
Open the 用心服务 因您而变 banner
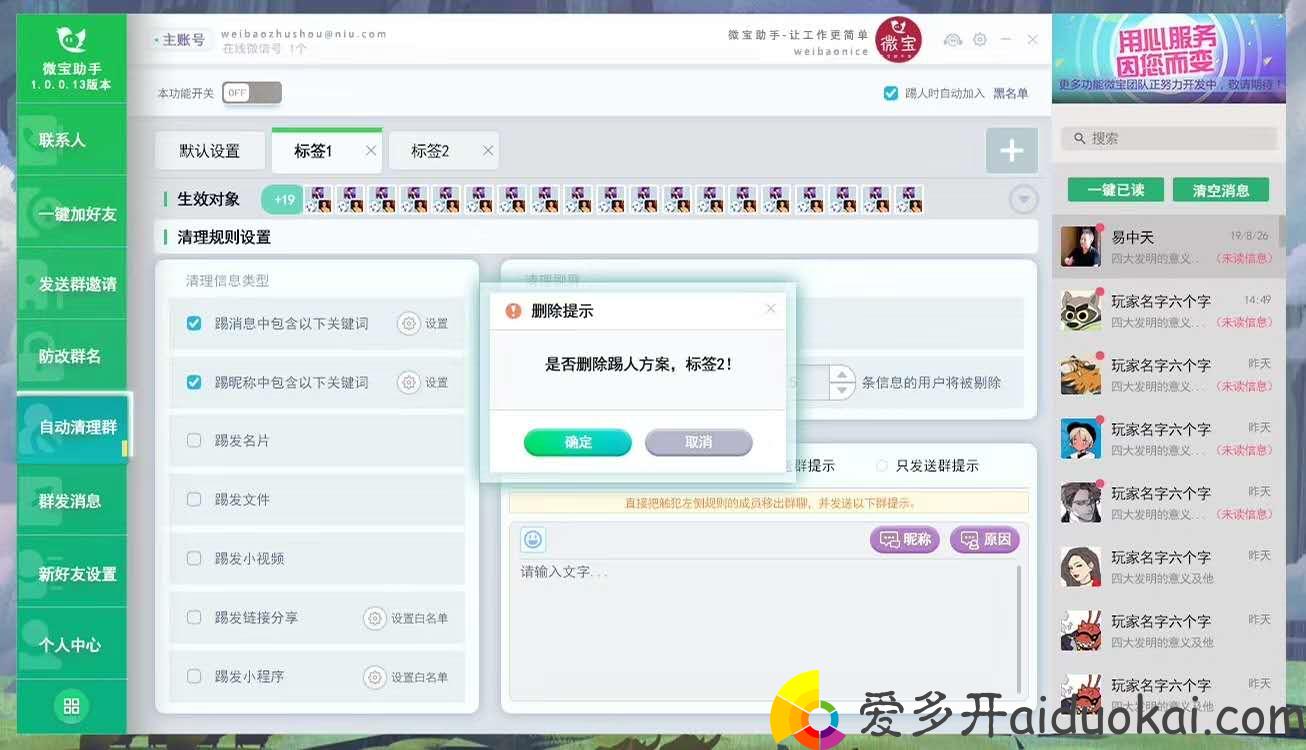(x=1169, y=58)
